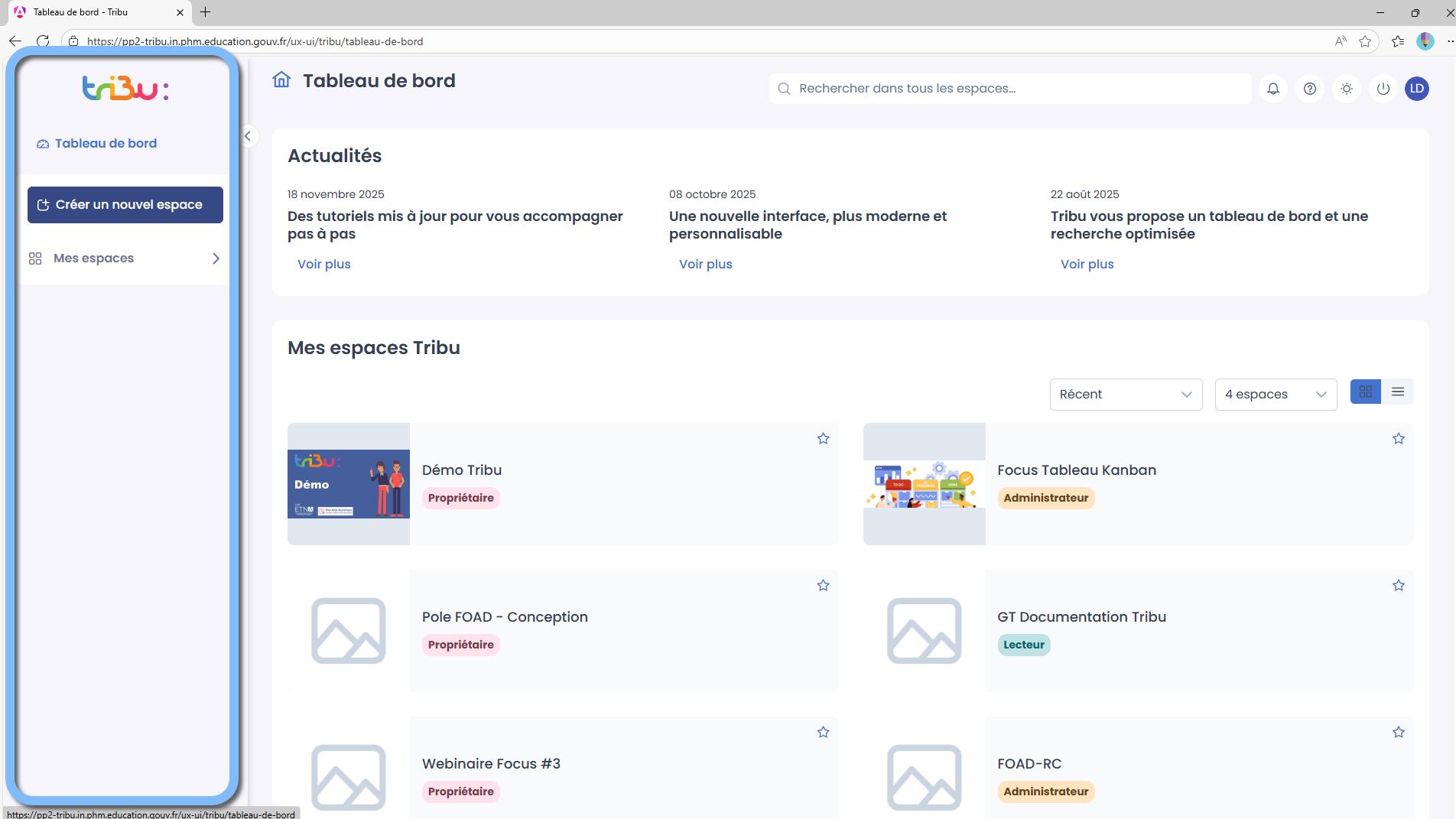Image resolution: width=1456 pixels, height=819 pixels.
Task: Favorite the Démo Tribu space
Action: [x=823, y=438]
